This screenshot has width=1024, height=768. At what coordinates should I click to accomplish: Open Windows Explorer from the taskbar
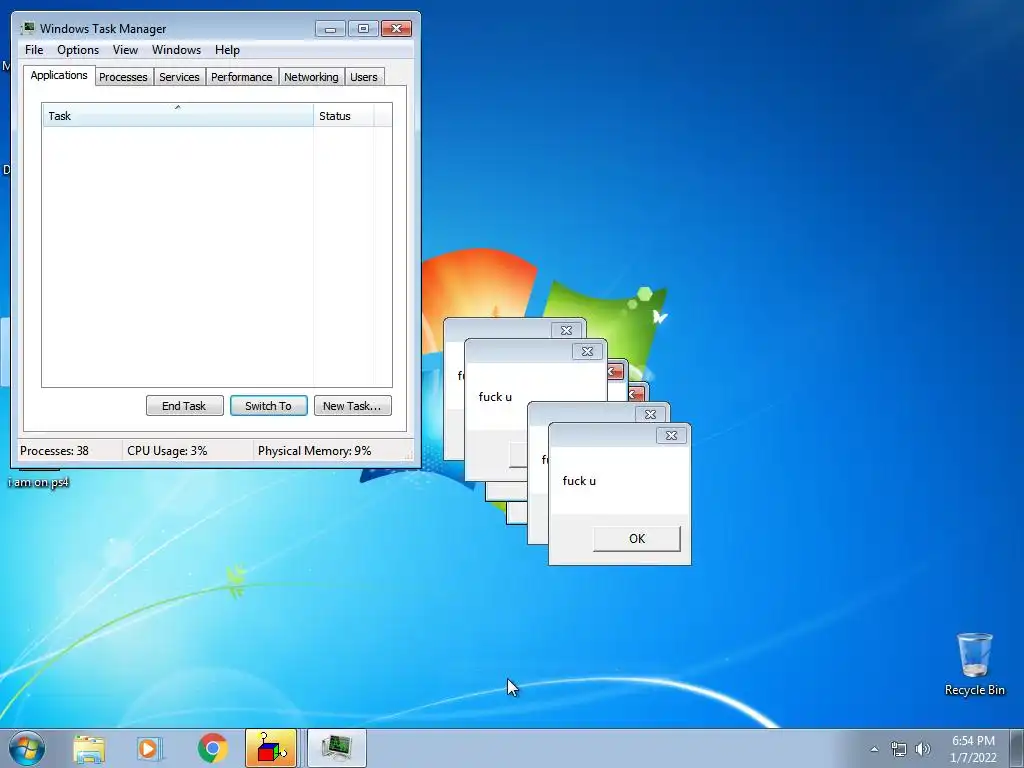(89, 748)
